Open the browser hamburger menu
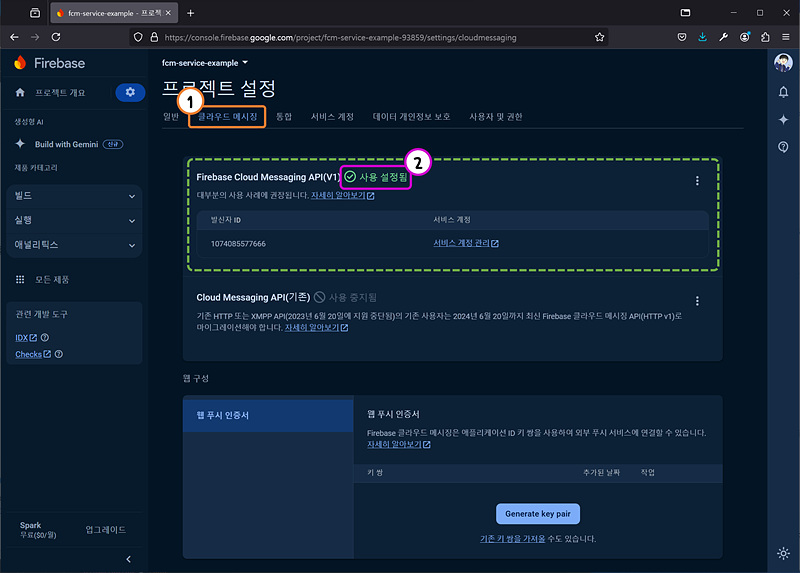The width and height of the screenshot is (800, 573). point(786,37)
